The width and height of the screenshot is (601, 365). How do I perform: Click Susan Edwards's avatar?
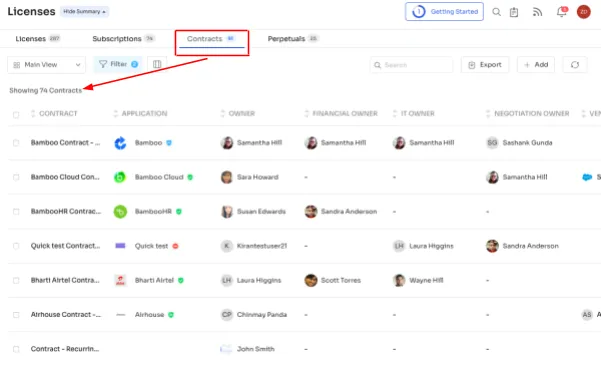227,212
